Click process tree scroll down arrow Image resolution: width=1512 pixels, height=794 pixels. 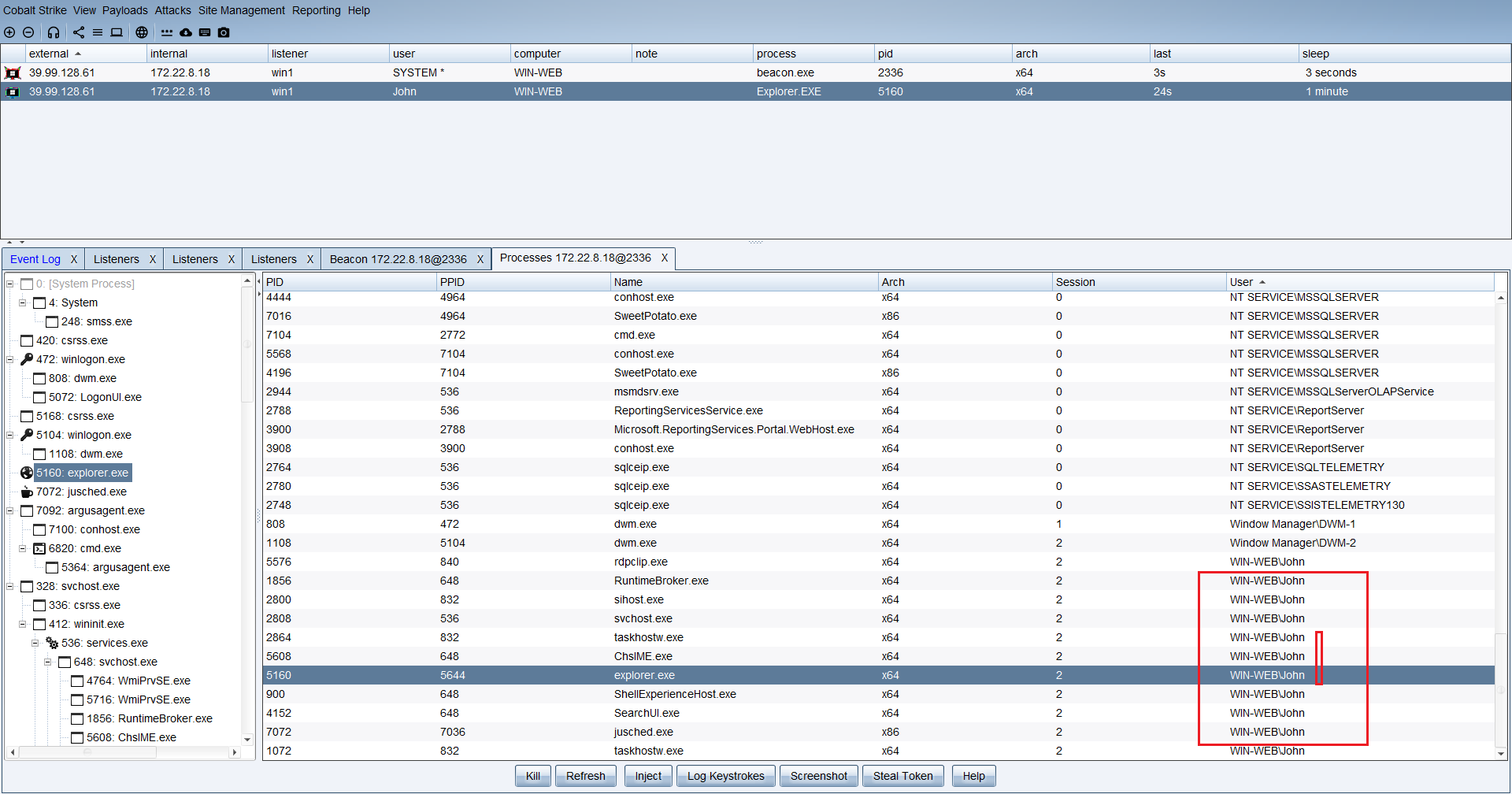click(x=247, y=739)
